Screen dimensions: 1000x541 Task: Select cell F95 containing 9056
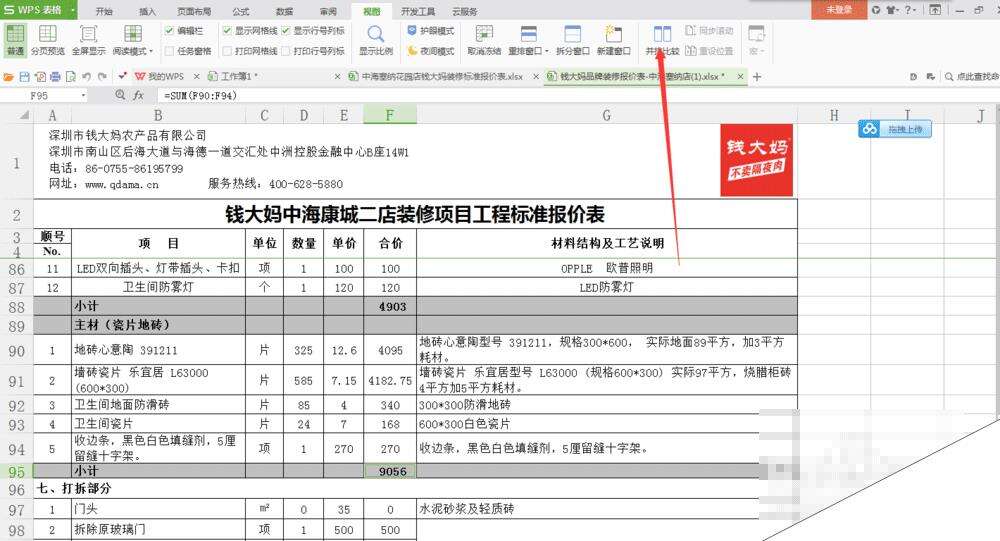pyautogui.click(x=390, y=471)
